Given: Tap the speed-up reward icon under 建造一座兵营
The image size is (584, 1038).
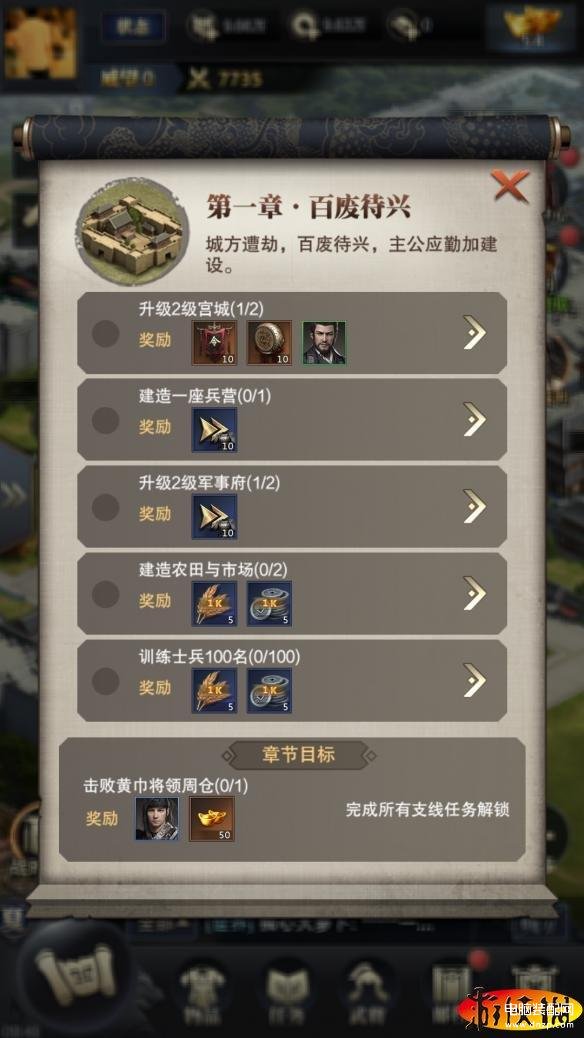Looking at the screenshot, I should (x=215, y=430).
